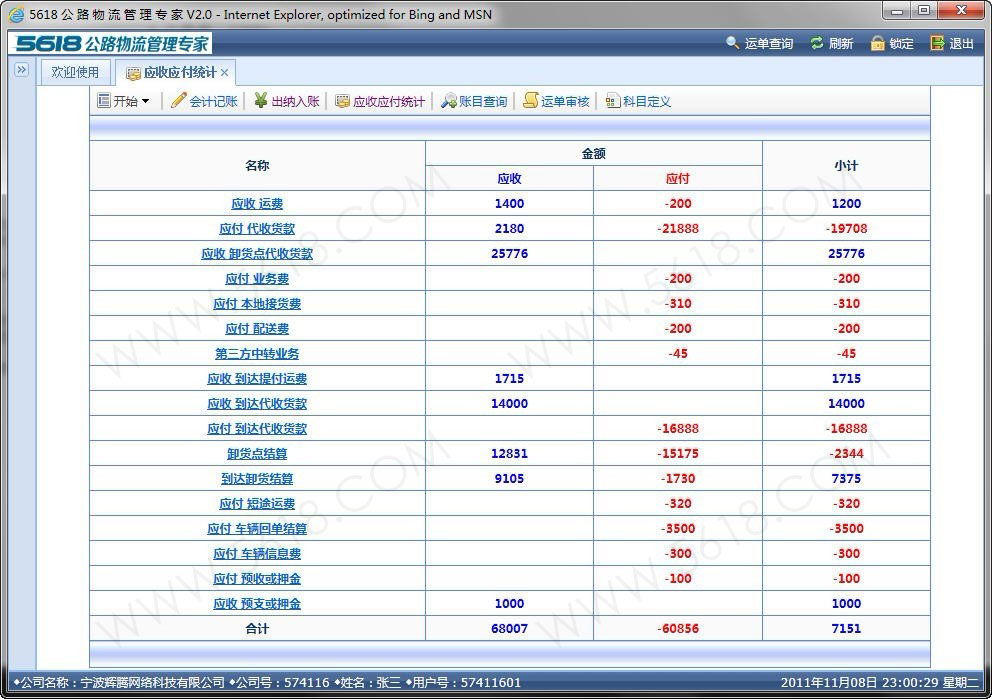Open the 卸货点结算 link
This screenshot has height=699, width=992.
(257, 454)
